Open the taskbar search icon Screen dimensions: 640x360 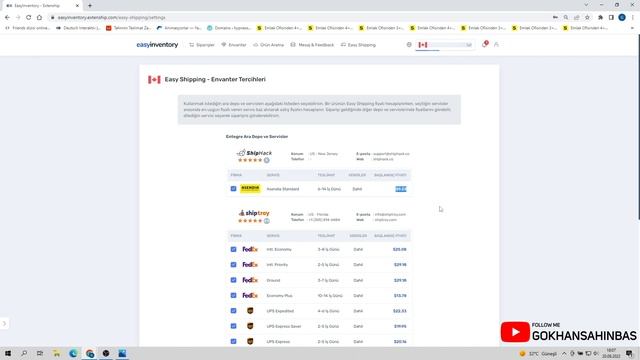(x=24, y=353)
